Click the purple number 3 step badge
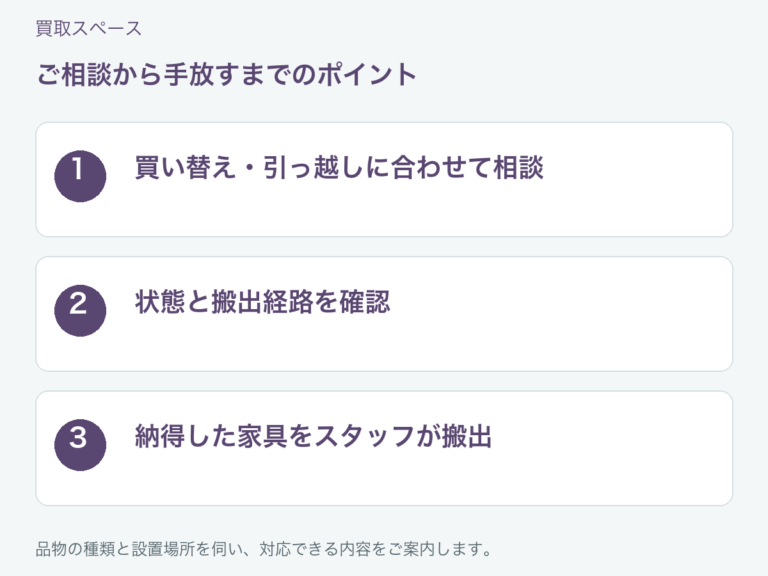Screen dimensions: 768x576 [80, 445]
